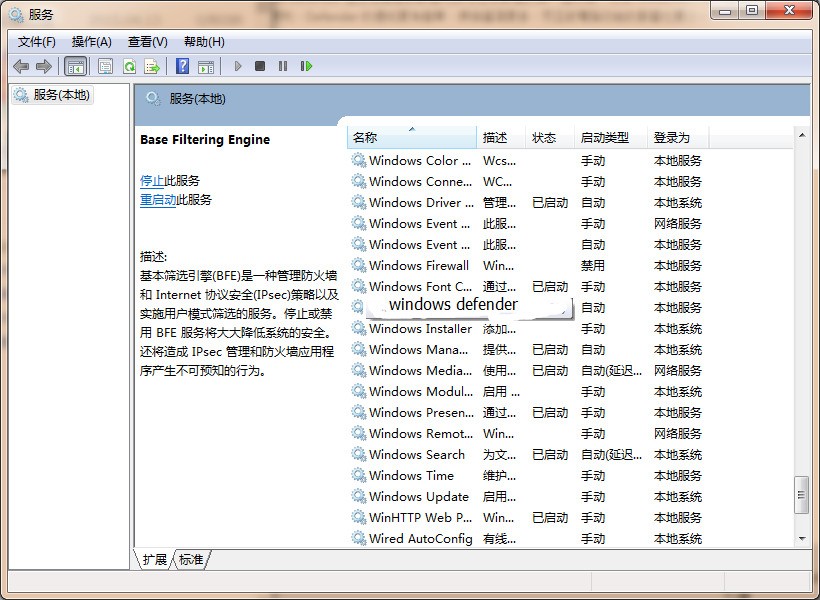Select the Windows Modul... service row name
The width and height of the screenshot is (820, 600).
click(421, 391)
